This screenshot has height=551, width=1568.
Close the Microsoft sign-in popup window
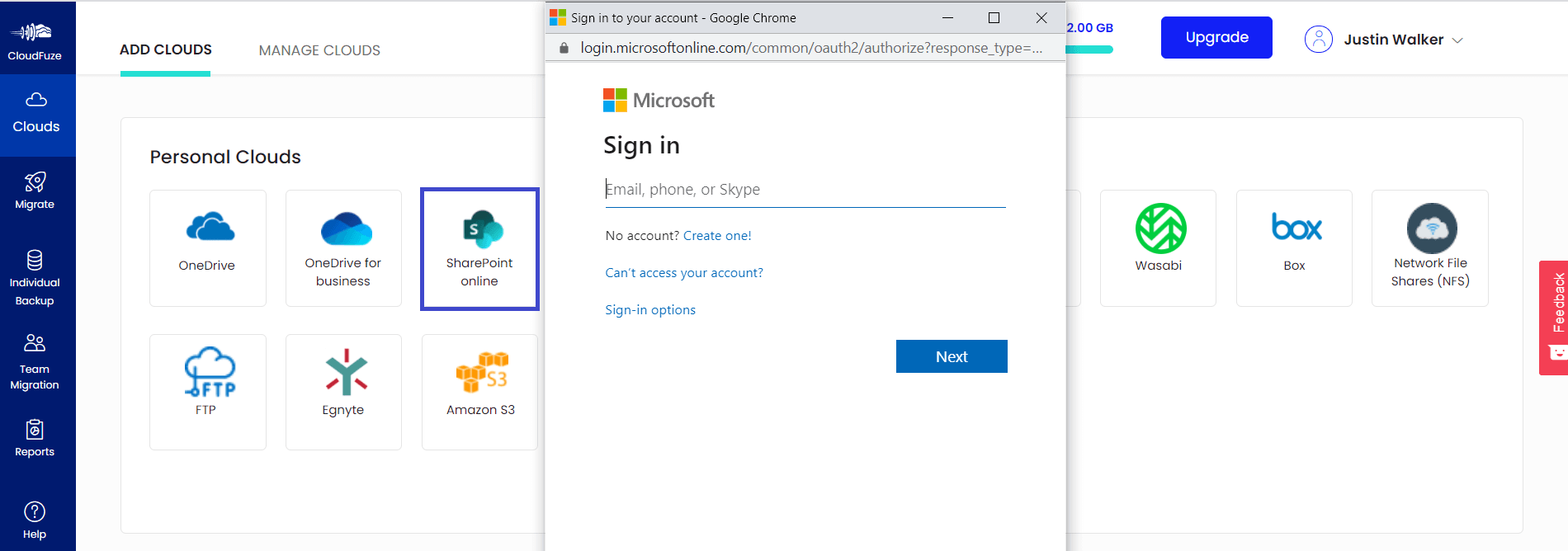(x=1041, y=17)
